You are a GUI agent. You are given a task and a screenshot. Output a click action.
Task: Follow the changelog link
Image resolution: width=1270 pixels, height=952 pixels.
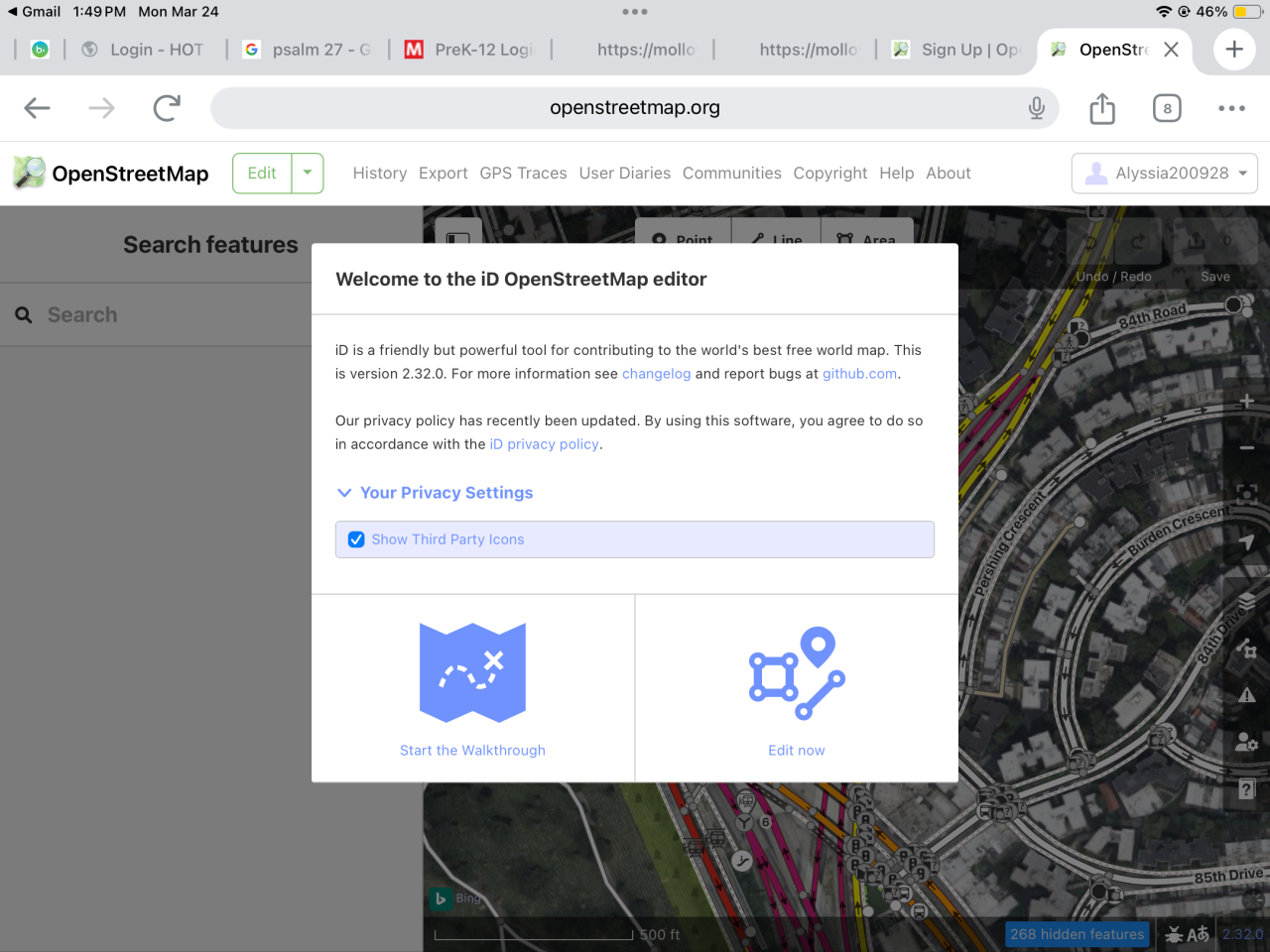pyautogui.click(x=656, y=374)
